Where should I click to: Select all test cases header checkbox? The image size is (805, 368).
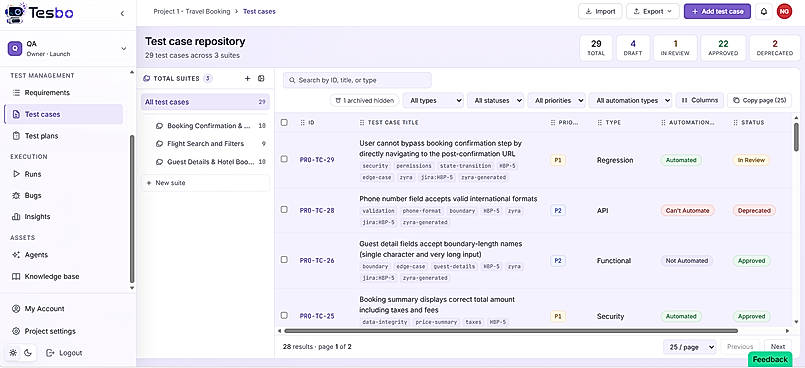[284, 123]
